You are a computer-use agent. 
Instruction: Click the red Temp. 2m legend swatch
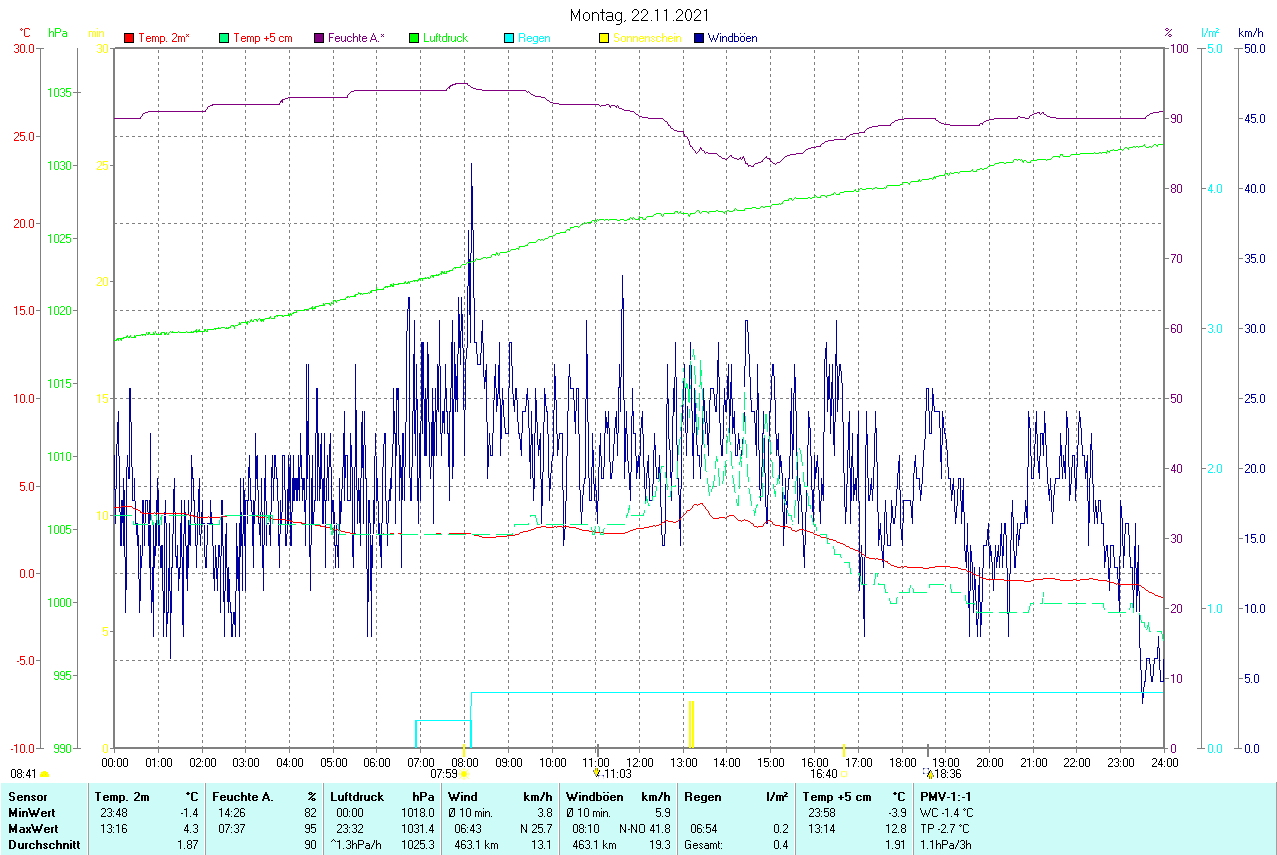pyautogui.click(x=129, y=38)
